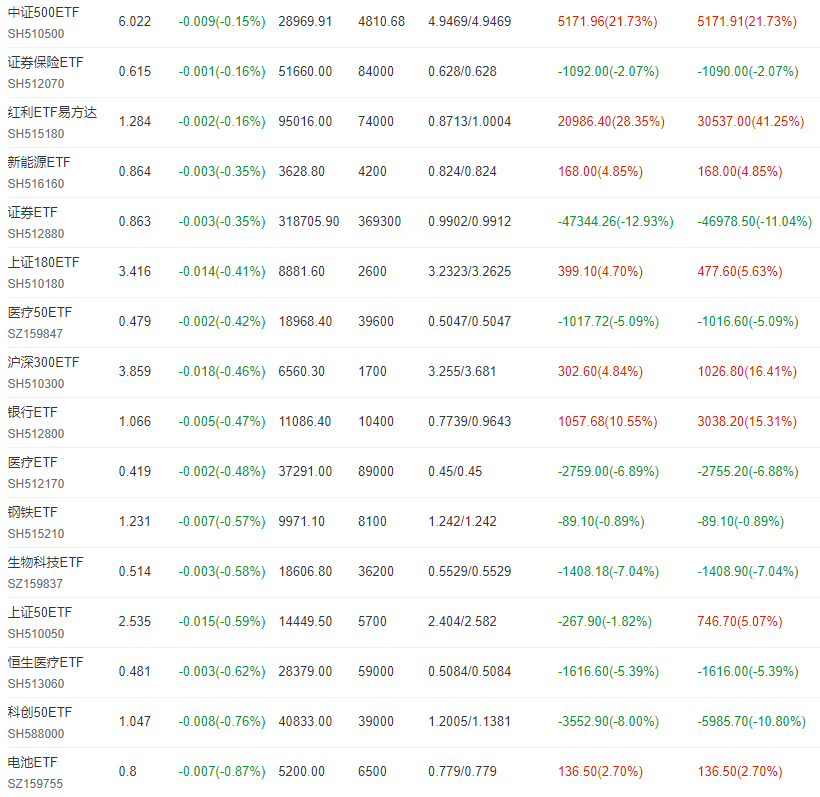
Task: Click code SH588000
Action: [36, 734]
